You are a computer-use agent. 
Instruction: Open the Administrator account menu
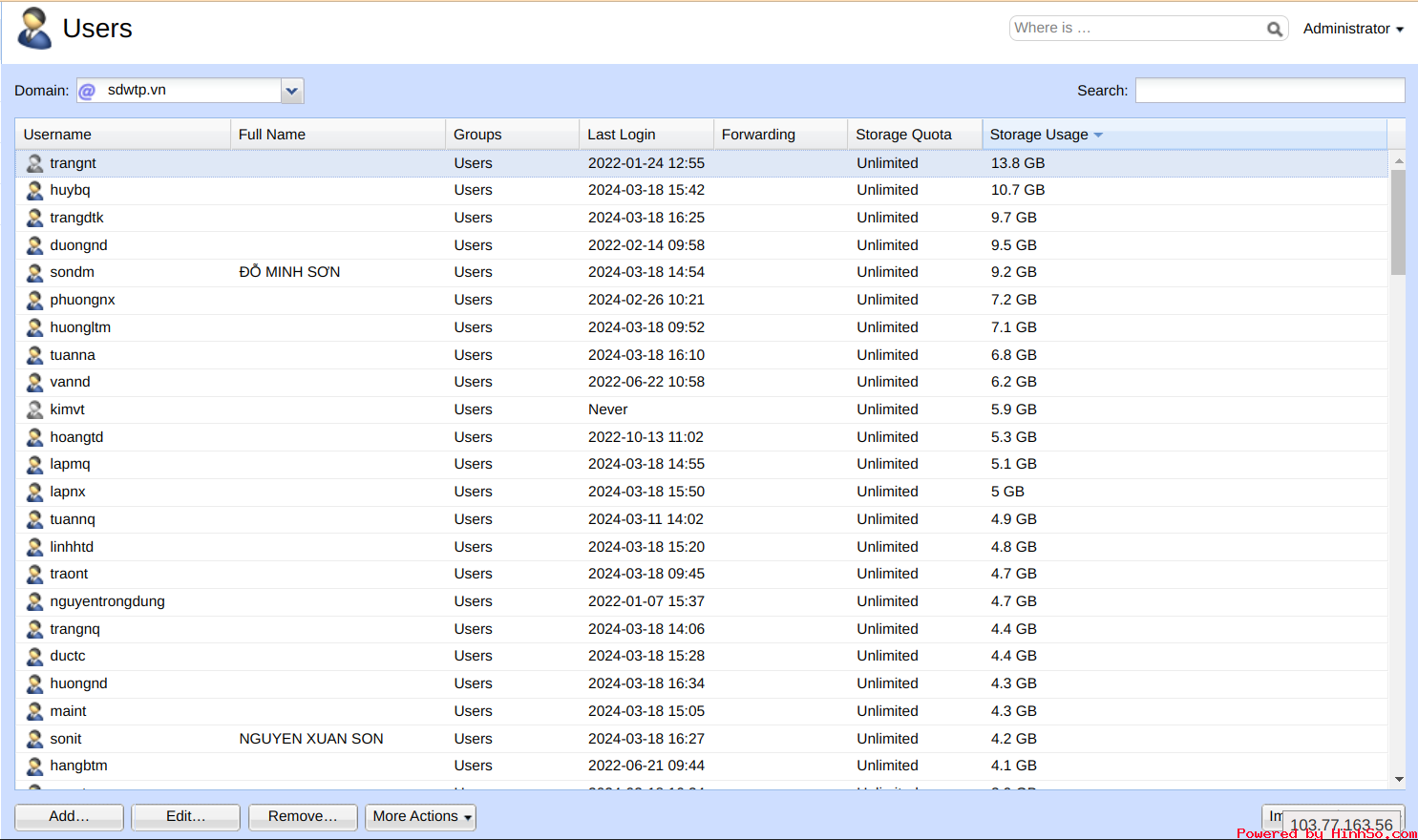tap(1353, 29)
